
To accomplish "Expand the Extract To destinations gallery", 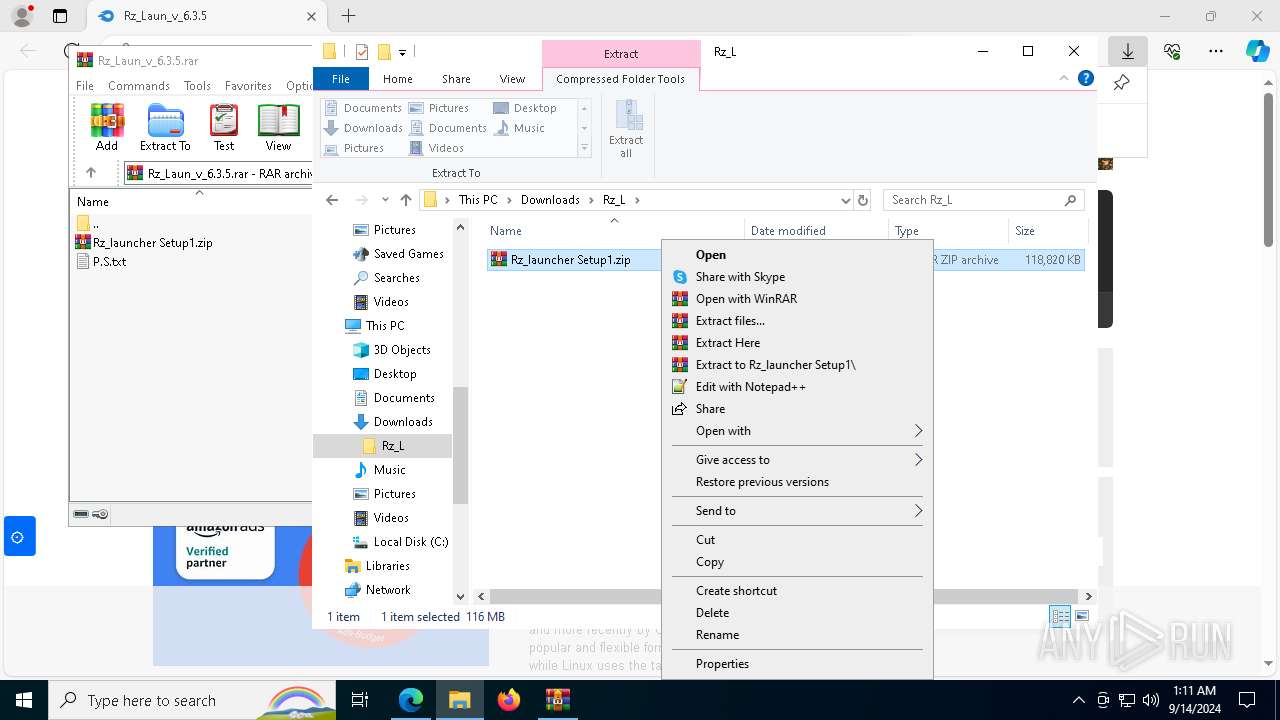I will (584, 148).
